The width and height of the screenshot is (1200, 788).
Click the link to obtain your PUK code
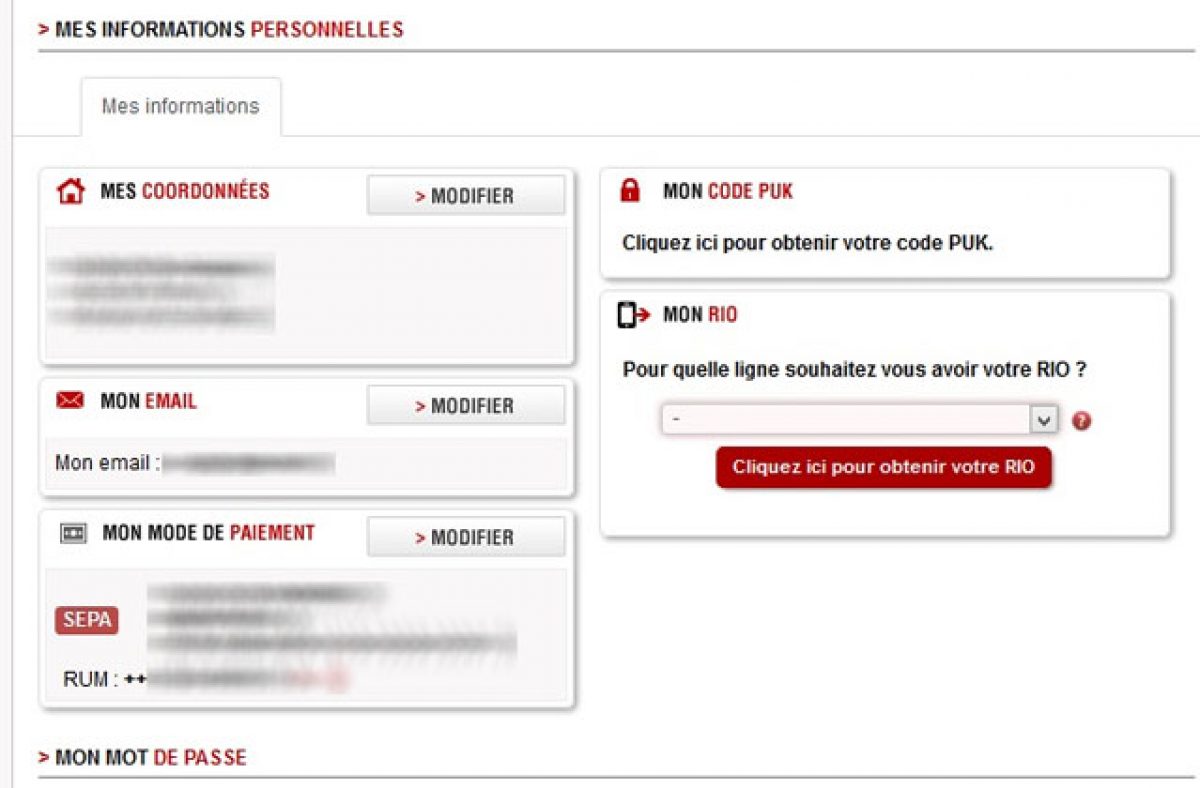[x=807, y=243]
